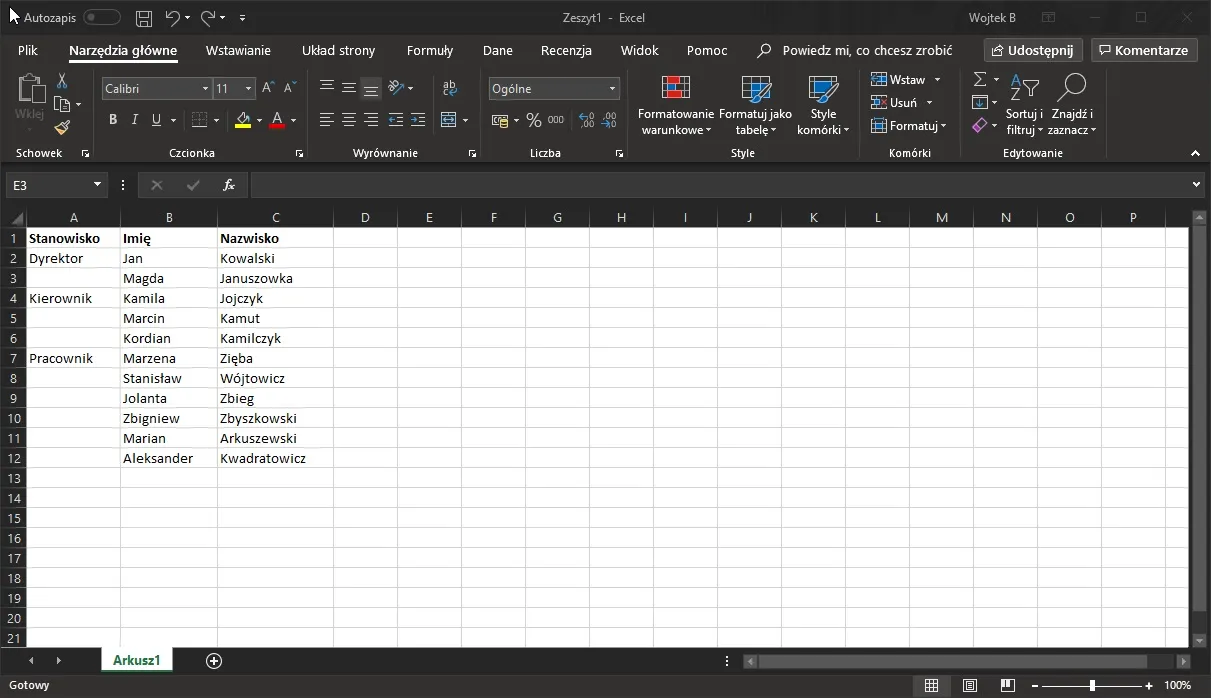Click the Komentarze button
This screenshot has width=1211, height=698.
1143,50
